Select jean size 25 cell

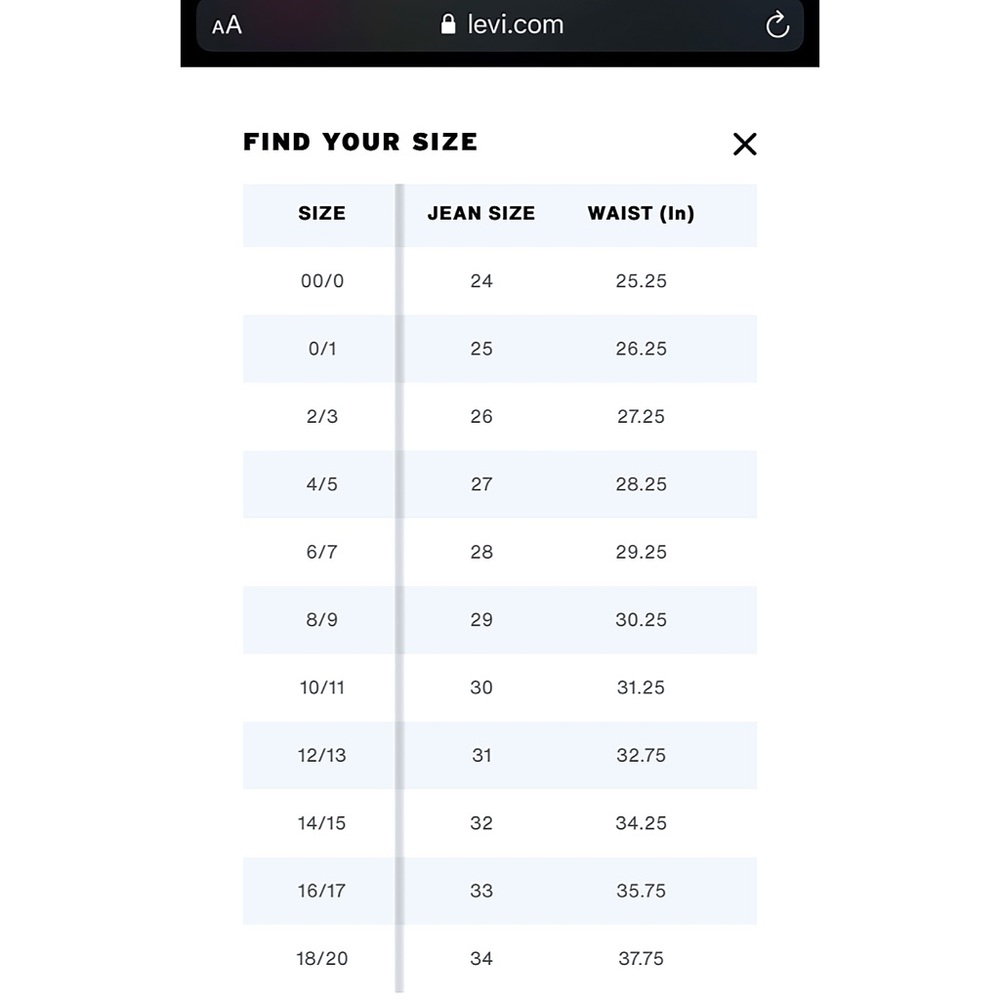click(482, 348)
